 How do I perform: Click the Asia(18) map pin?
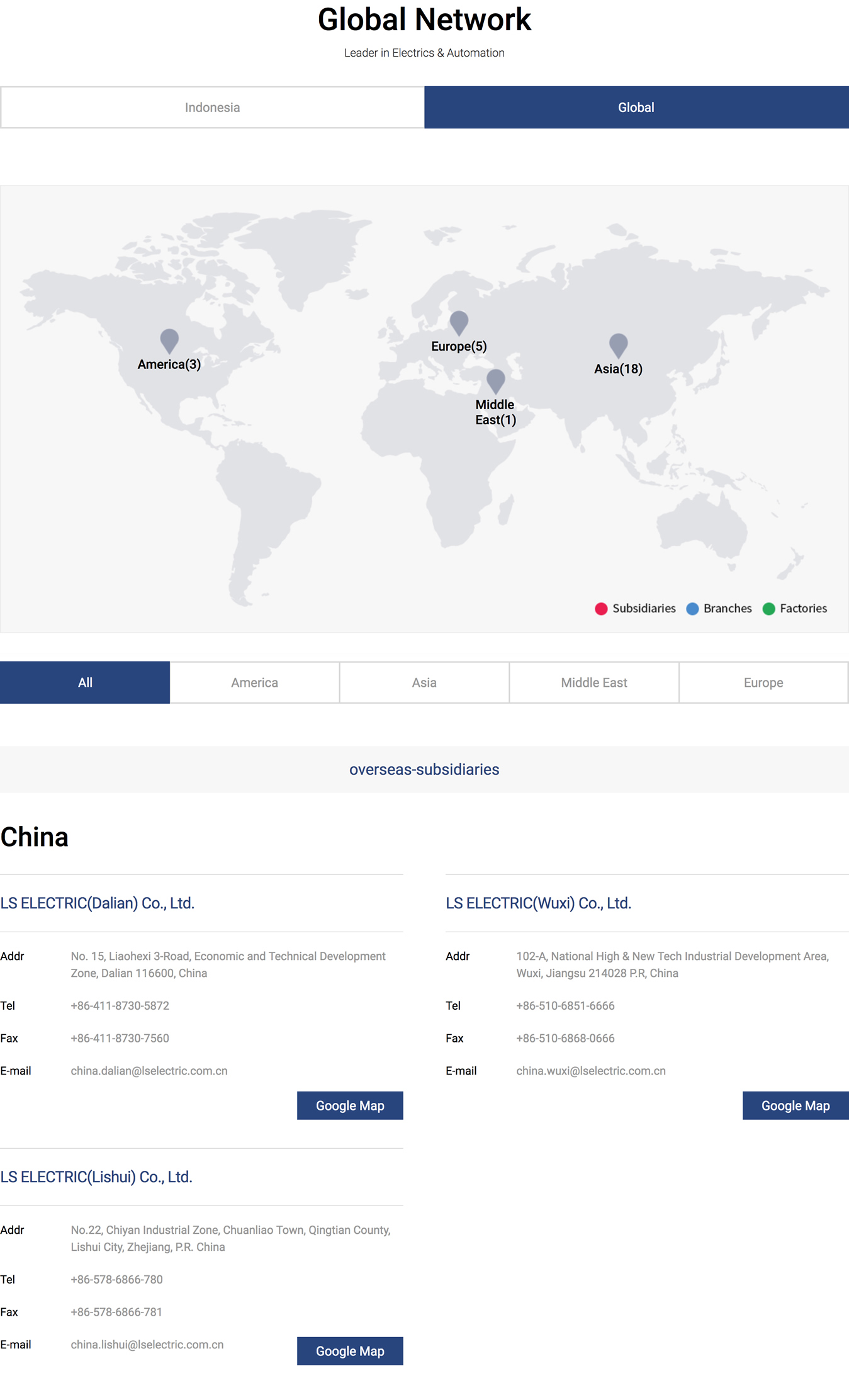(x=619, y=346)
